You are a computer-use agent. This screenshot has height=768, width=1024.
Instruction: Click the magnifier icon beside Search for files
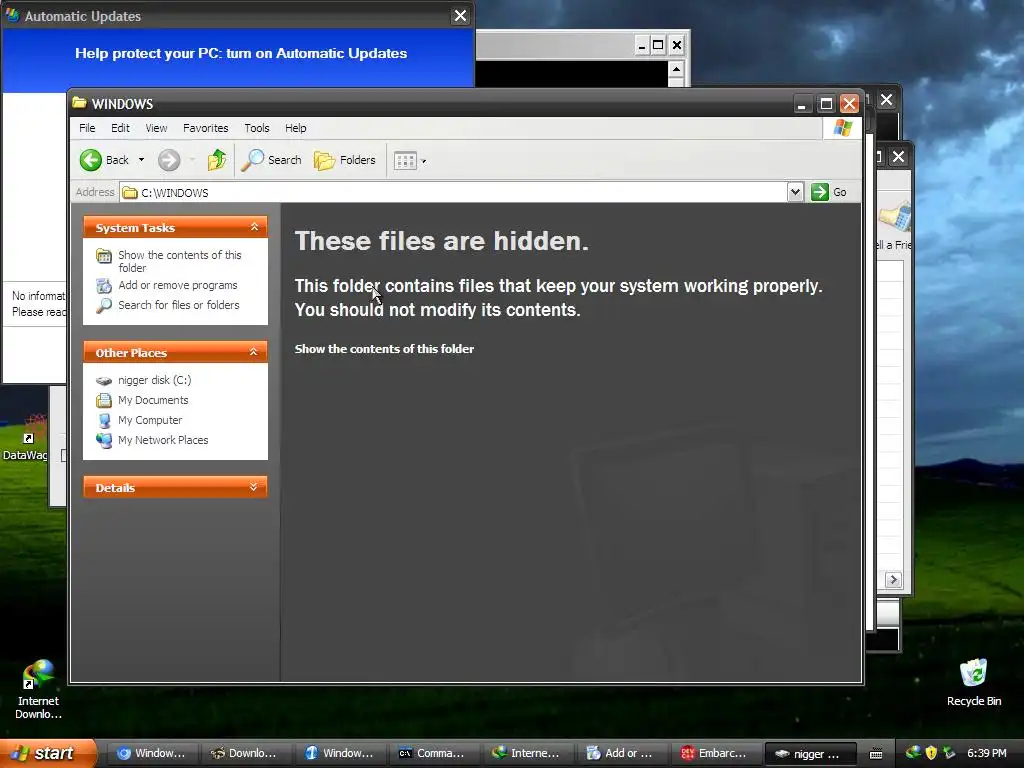click(104, 305)
